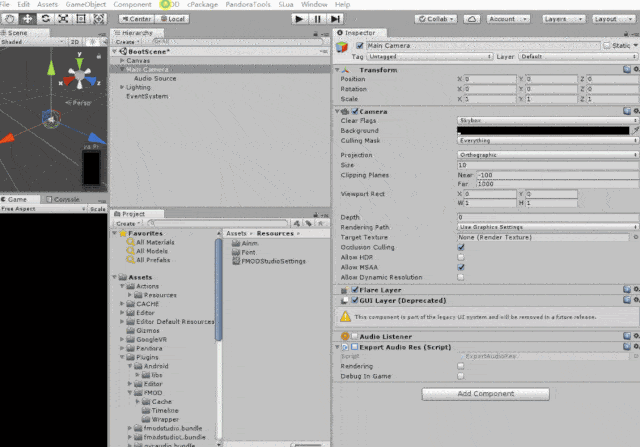The image size is (640, 447).
Task: Open the Projection dropdown set to Orthographic
Action: pyautogui.click(x=547, y=155)
